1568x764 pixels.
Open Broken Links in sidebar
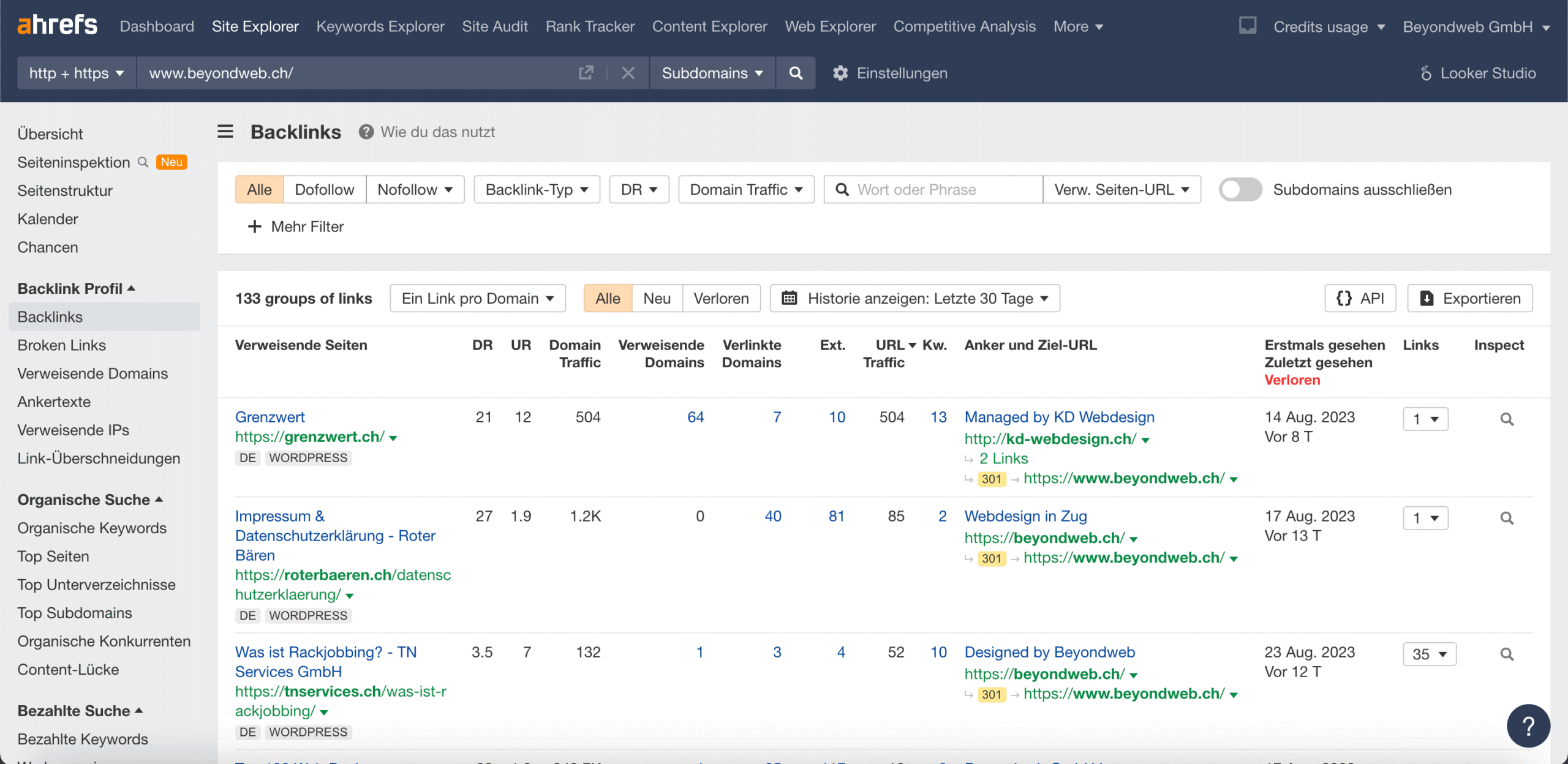62,345
